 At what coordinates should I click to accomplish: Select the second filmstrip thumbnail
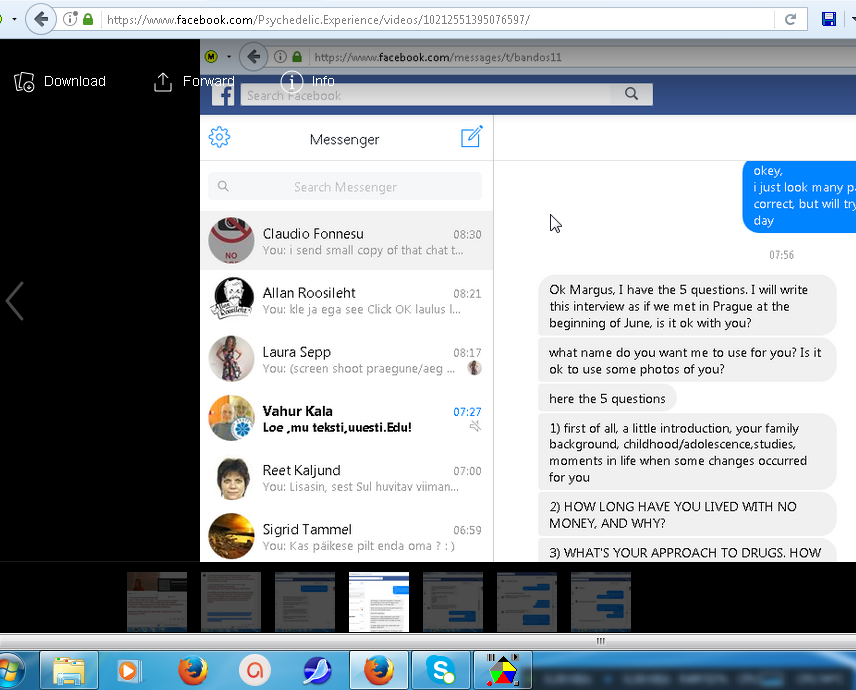point(231,602)
